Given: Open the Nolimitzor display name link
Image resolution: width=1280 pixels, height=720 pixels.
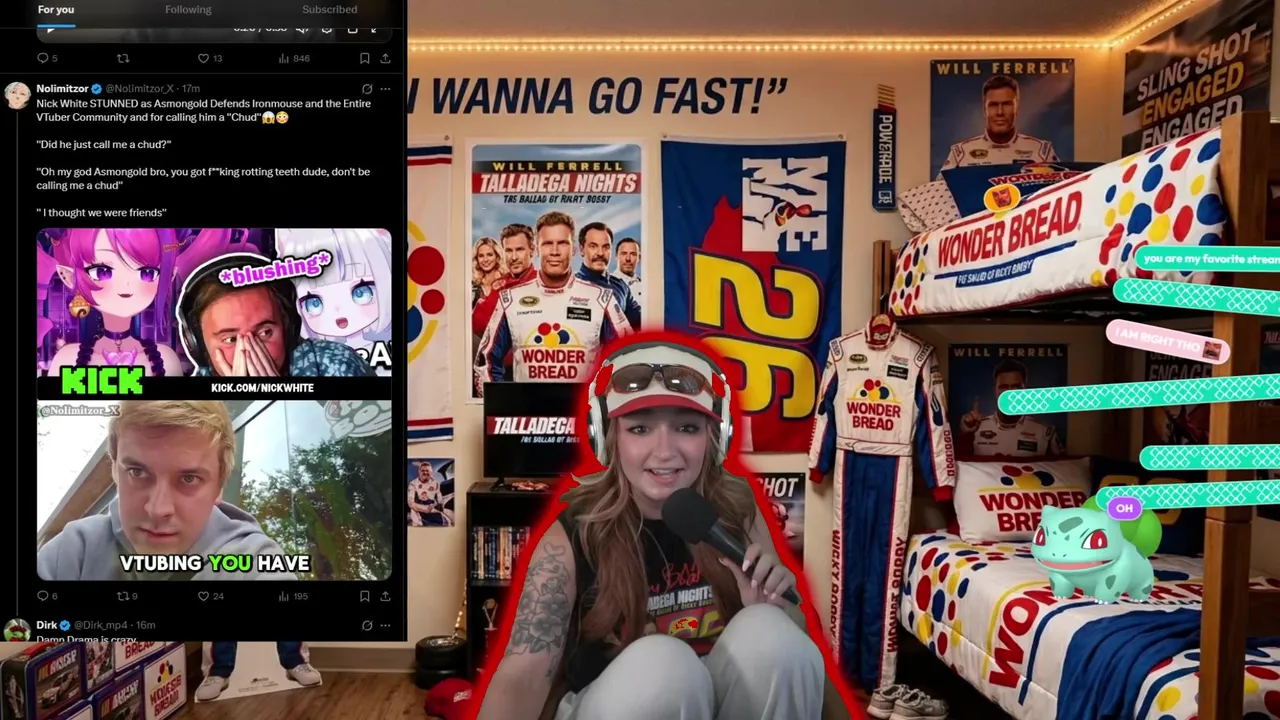Looking at the screenshot, I should pos(62,89).
